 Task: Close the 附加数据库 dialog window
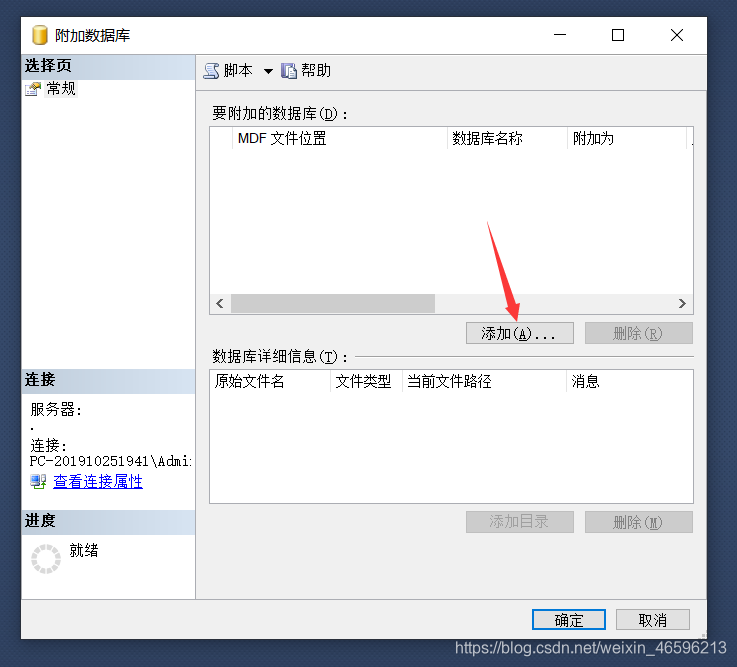(x=677, y=35)
